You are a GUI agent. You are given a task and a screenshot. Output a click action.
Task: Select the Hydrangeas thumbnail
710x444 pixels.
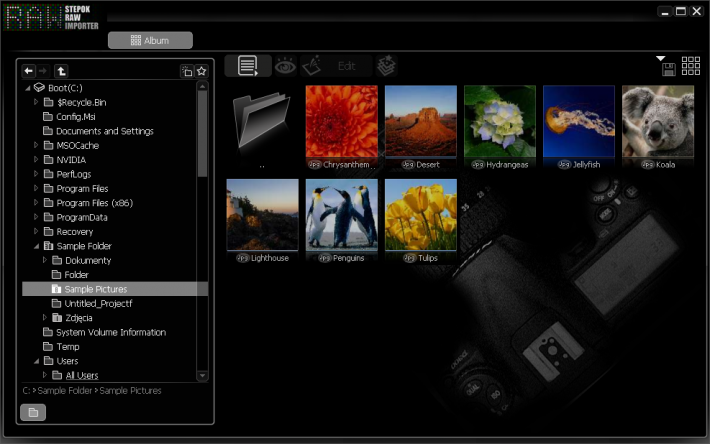pos(500,121)
